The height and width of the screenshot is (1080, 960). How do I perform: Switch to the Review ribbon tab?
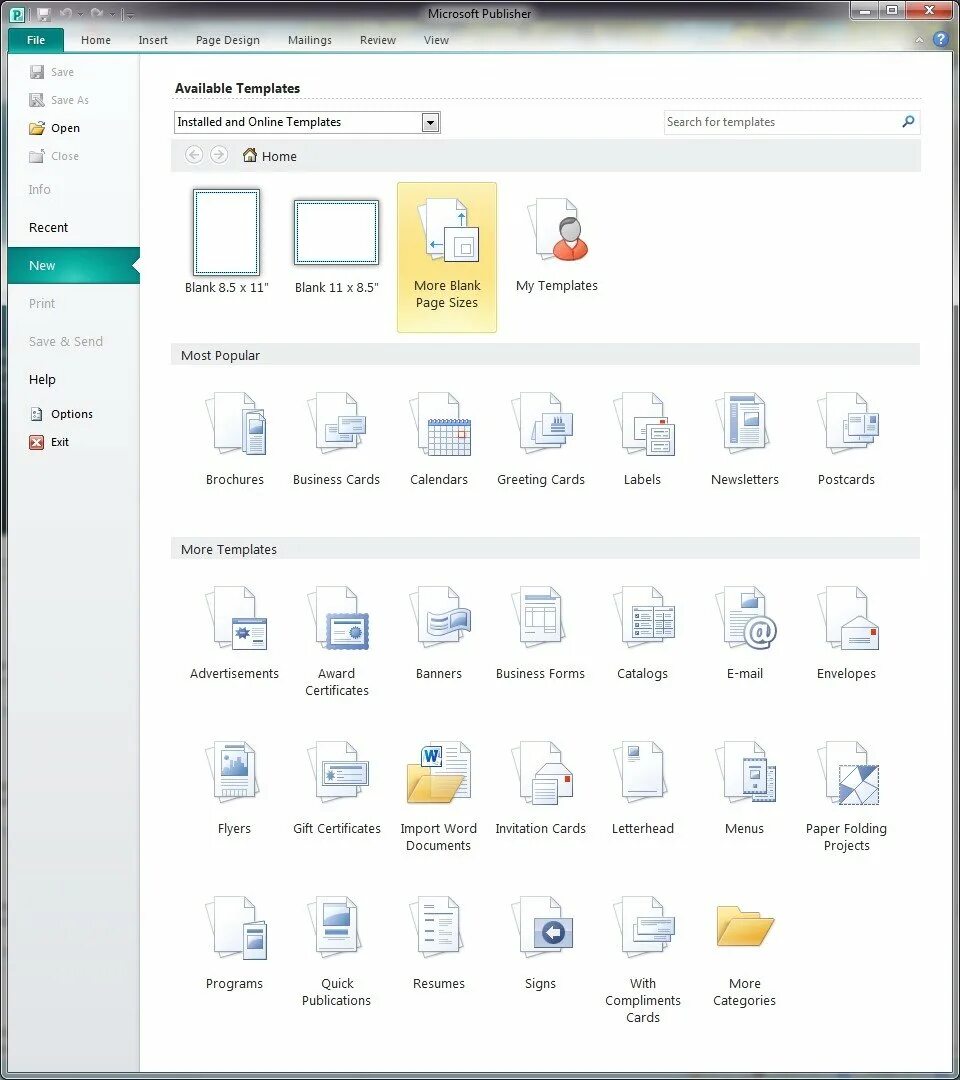click(x=378, y=40)
